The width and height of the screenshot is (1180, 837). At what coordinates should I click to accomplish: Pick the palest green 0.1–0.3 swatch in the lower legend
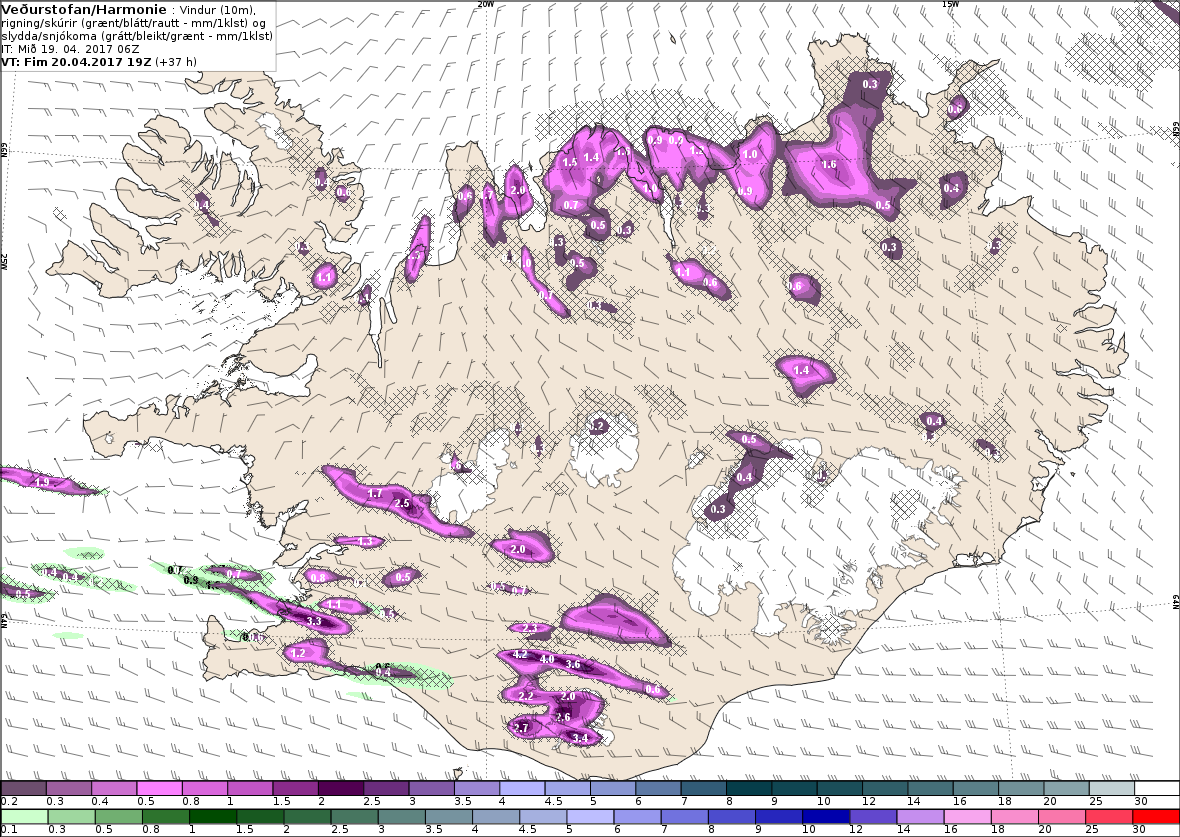(x=24, y=817)
